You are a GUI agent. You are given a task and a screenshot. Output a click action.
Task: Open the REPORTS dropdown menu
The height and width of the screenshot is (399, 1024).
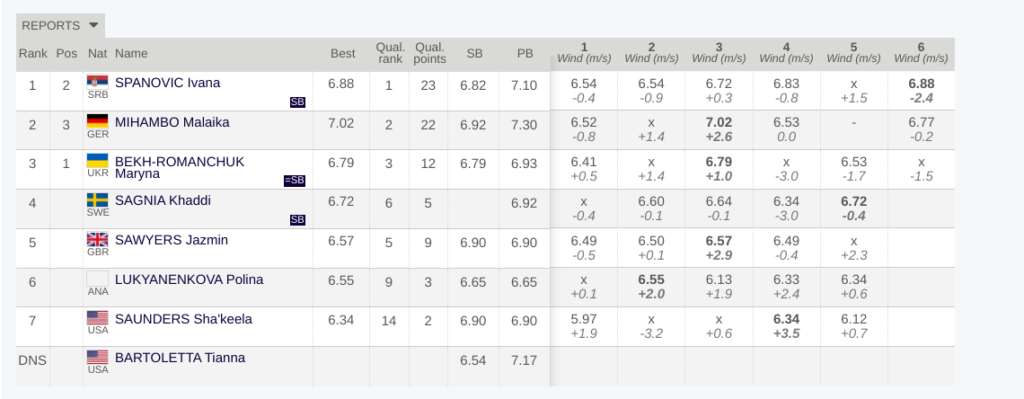[60, 25]
